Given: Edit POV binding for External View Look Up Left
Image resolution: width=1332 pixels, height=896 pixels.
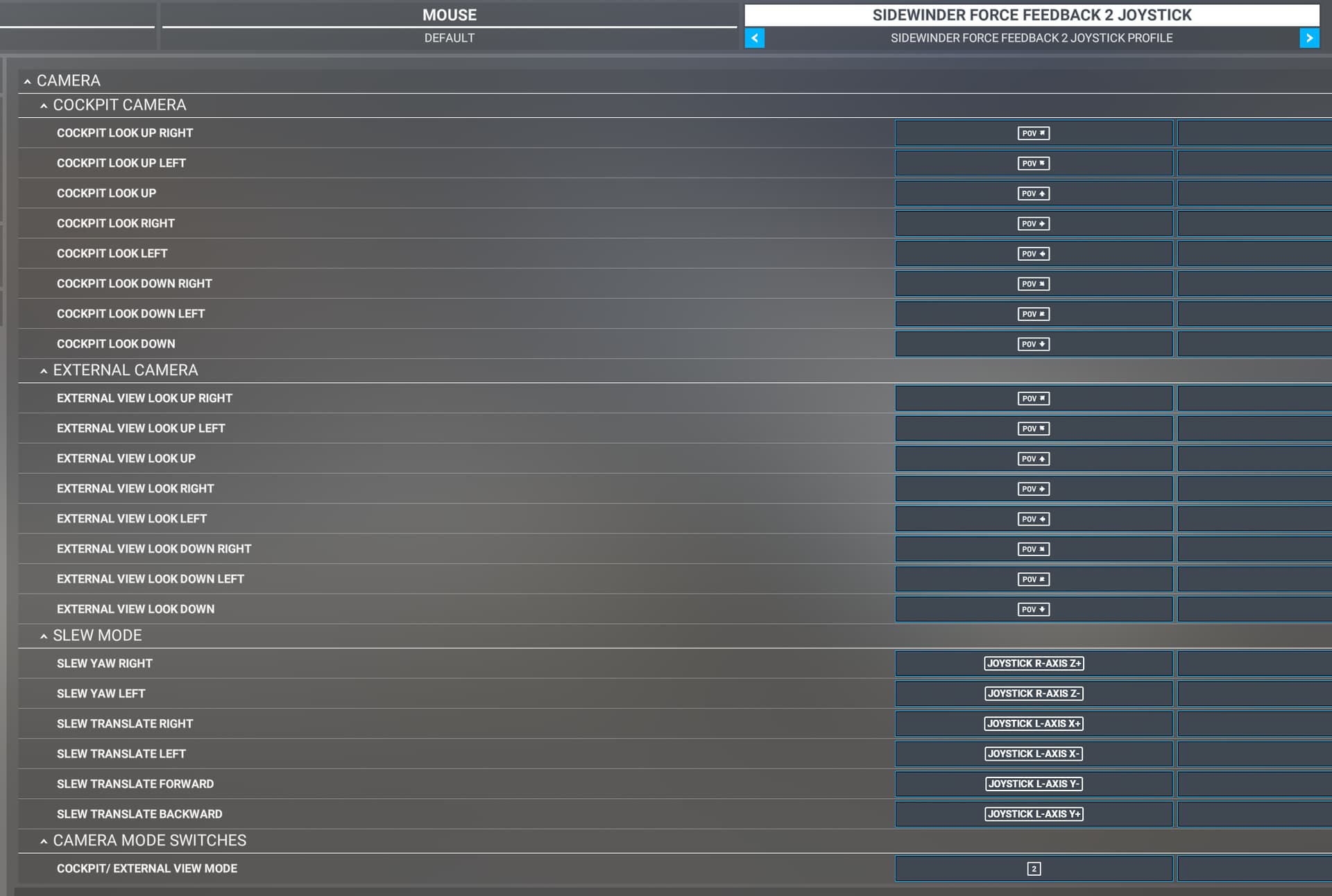Looking at the screenshot, I should (x=1034, y=429).
